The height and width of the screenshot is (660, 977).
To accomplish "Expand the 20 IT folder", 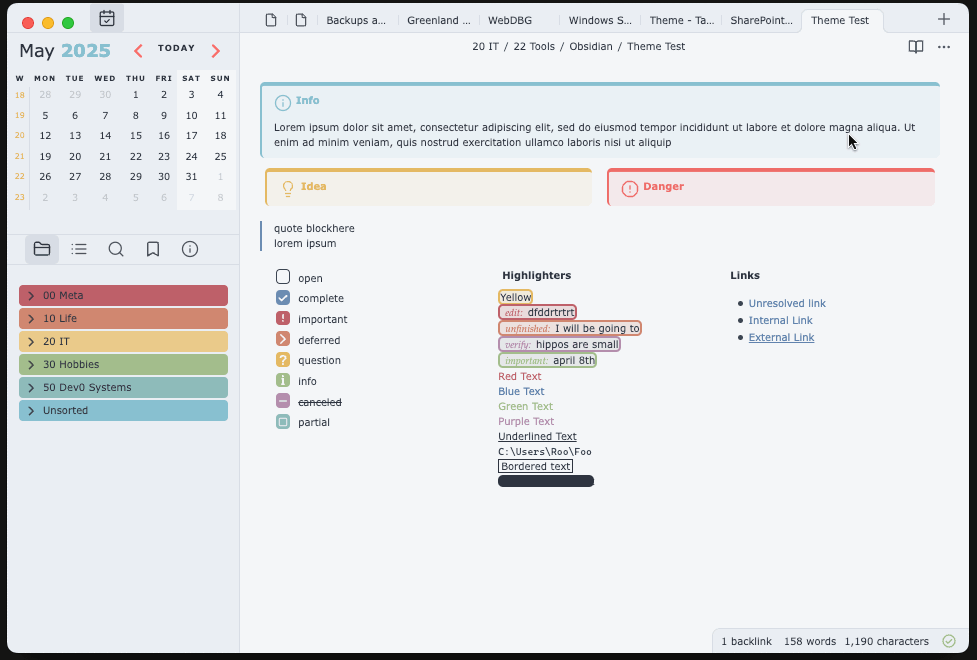I will click(x=123, y=342).
